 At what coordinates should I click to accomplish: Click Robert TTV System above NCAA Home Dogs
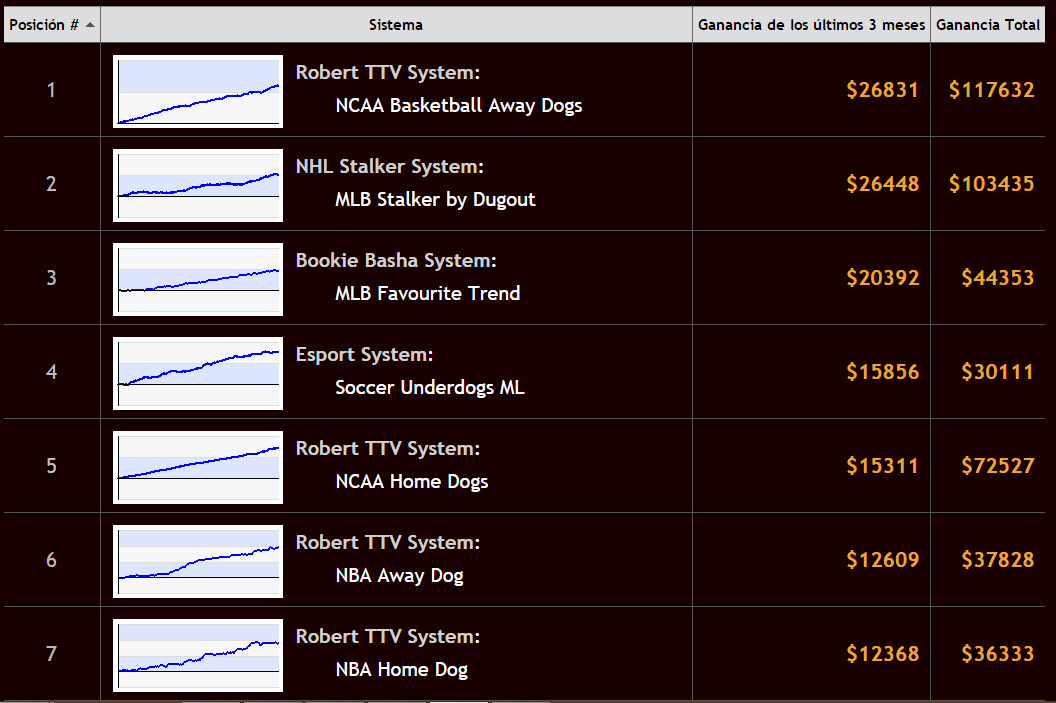pos(388,448)
